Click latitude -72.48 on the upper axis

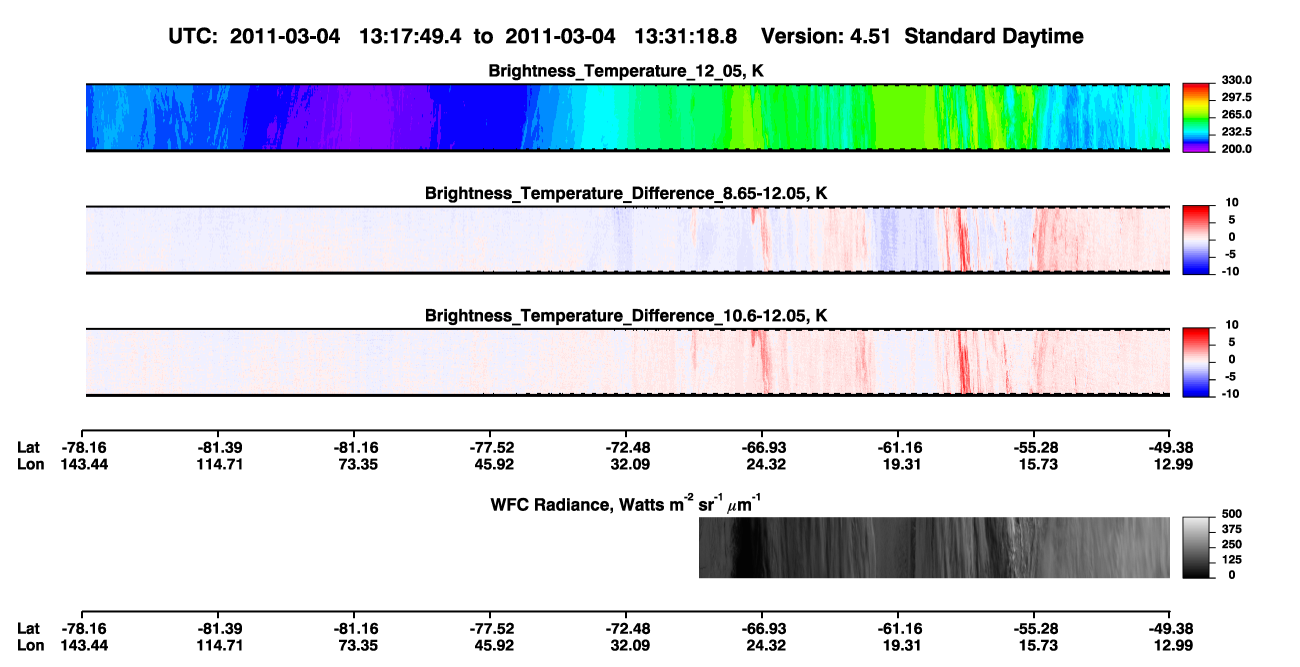click(626, 447)
